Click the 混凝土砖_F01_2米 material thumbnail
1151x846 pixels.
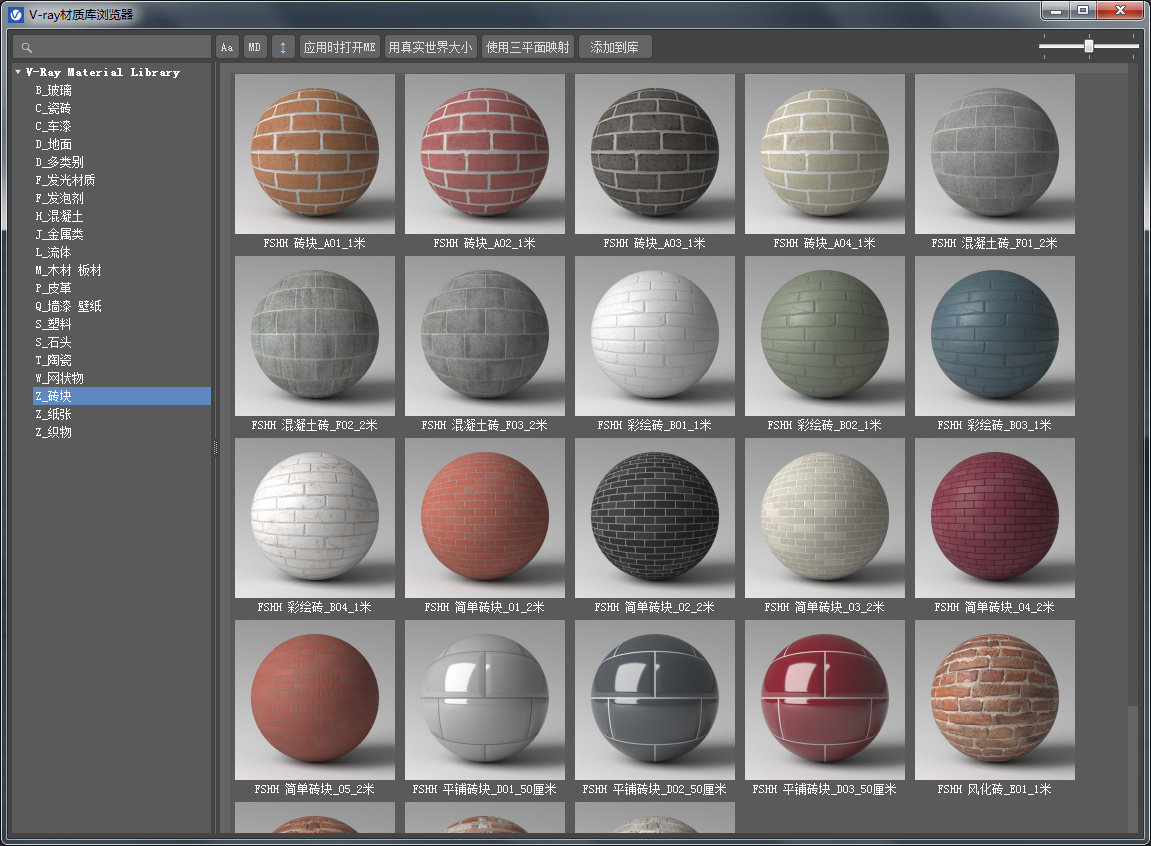coord(995,154)
